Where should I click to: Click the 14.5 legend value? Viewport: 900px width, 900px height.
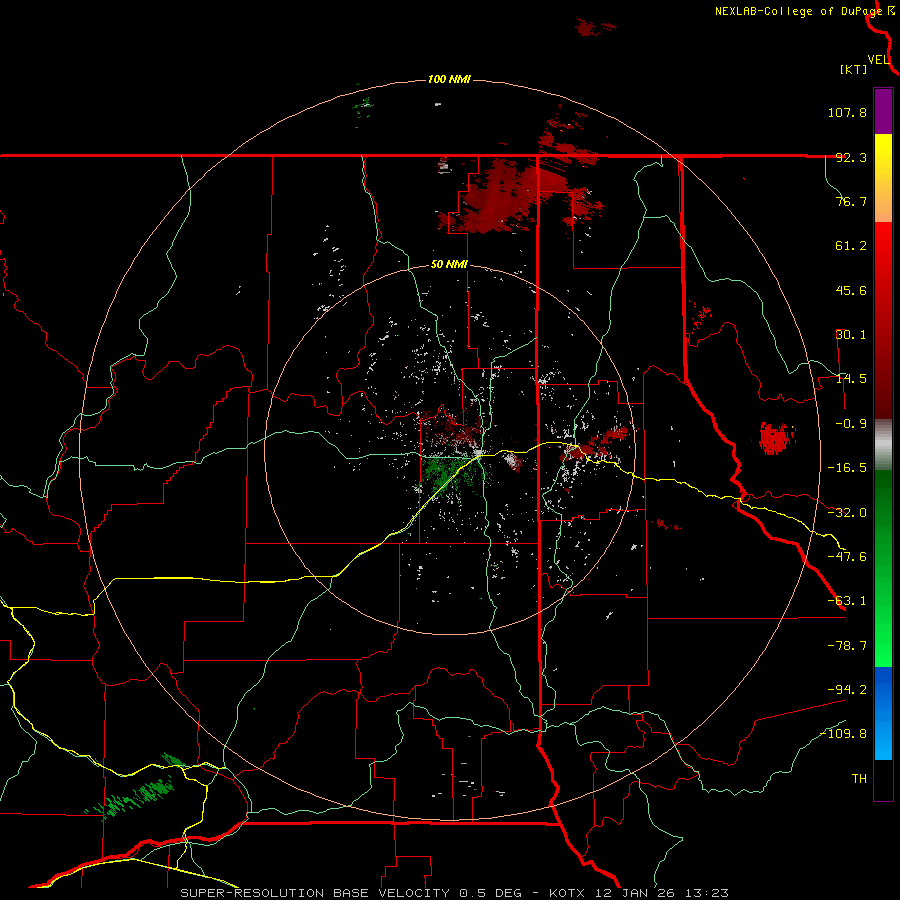click(851, 379)
